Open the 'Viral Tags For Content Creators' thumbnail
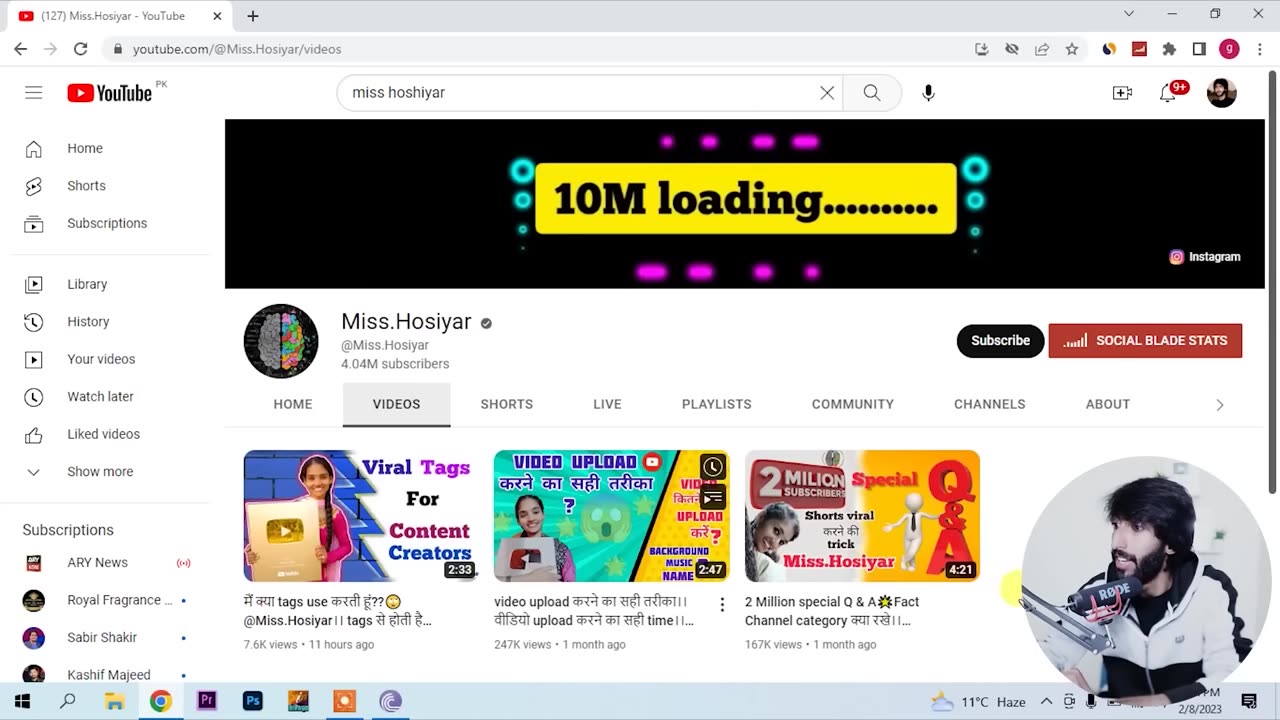 pyautogui.click(x=361, y=516)
